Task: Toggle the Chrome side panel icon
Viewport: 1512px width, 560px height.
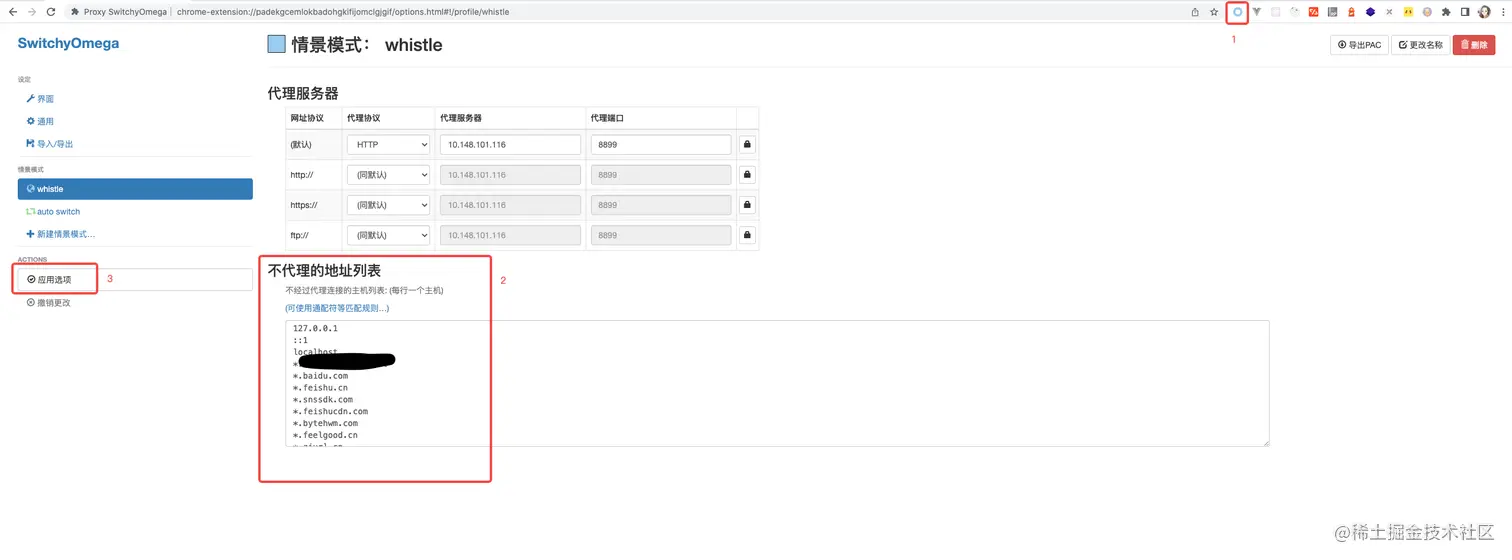Action: tap(1465, 12)
